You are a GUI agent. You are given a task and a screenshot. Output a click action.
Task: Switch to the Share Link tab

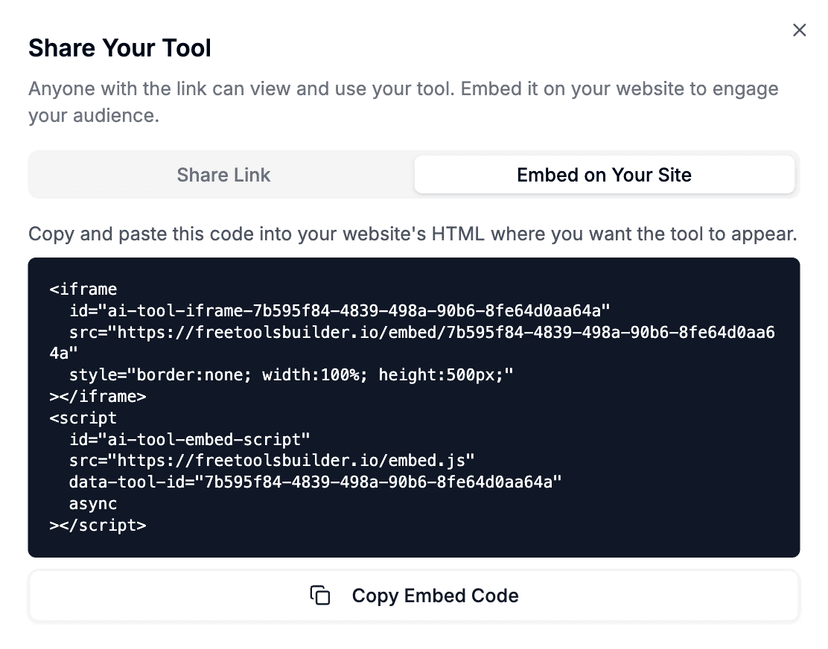[223, 174]
